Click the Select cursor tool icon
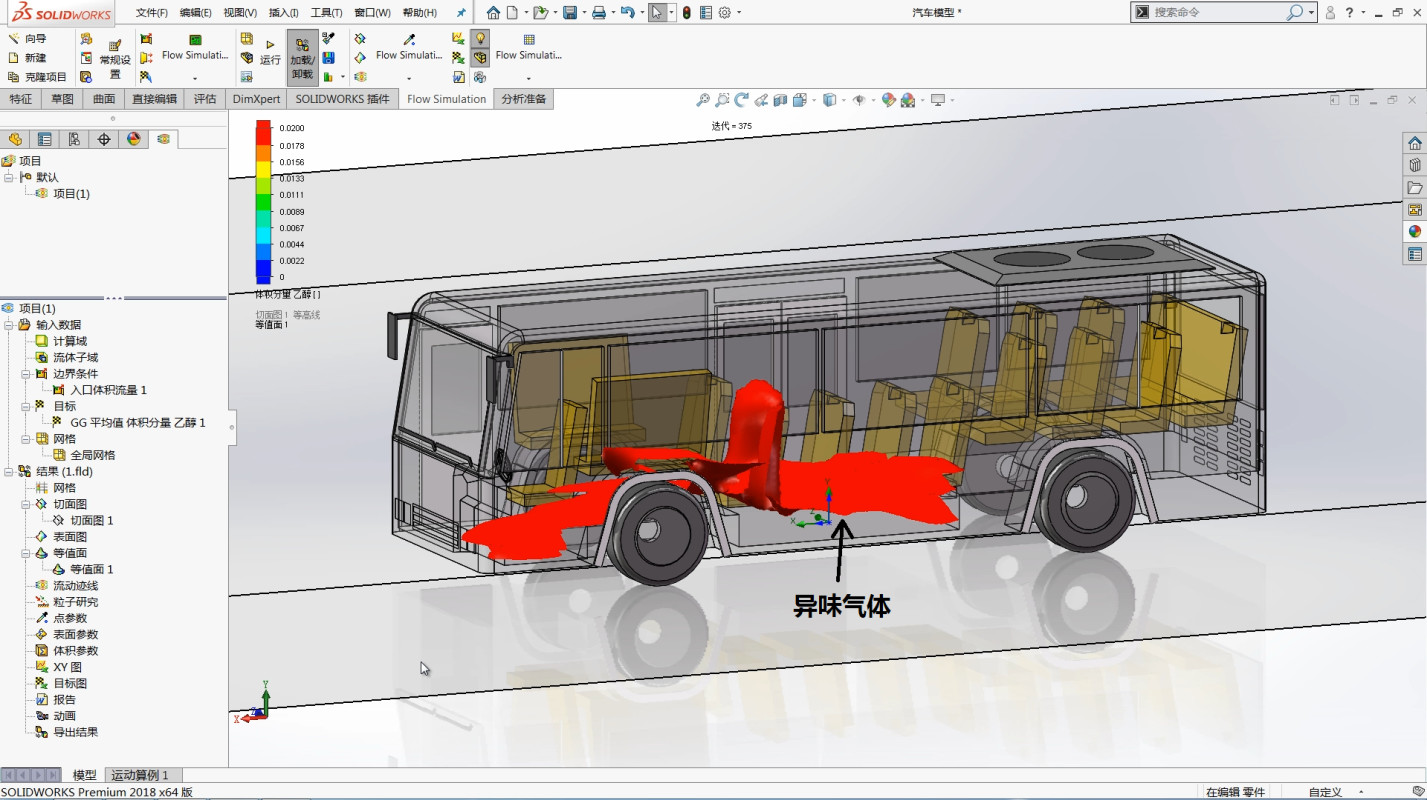The image size is (1427, 800). point(656,13)
